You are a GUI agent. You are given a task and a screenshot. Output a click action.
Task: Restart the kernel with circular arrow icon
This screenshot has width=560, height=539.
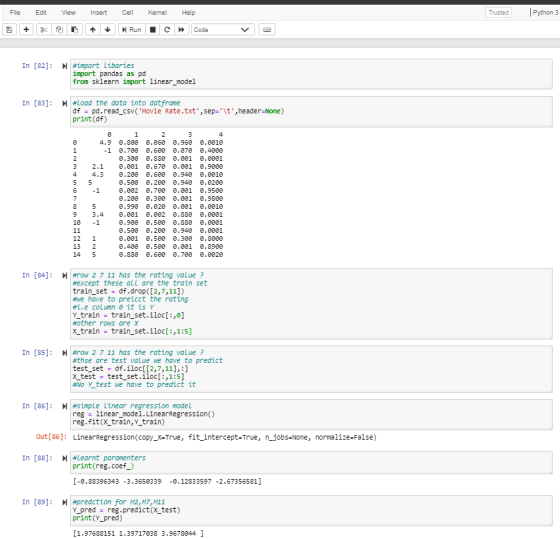(x=167, y=30)
